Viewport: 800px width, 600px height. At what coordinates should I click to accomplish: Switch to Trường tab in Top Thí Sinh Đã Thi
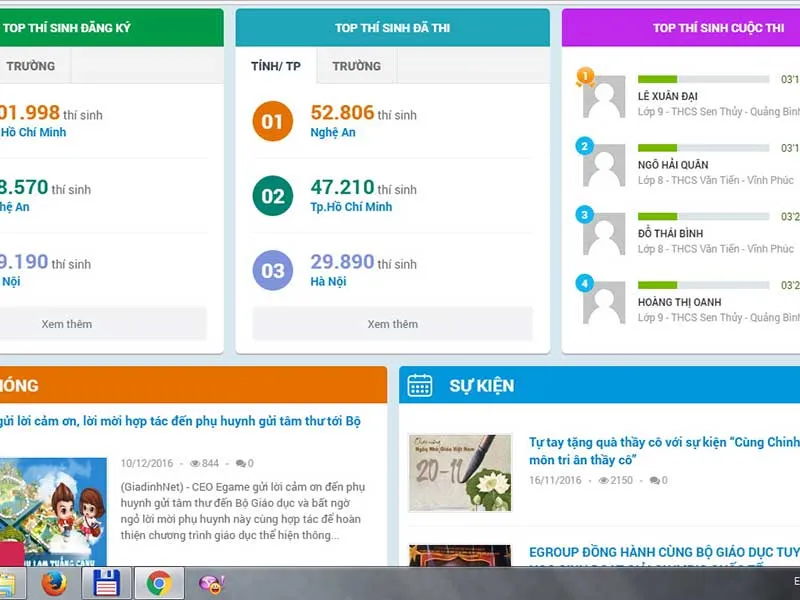point(356,66)
